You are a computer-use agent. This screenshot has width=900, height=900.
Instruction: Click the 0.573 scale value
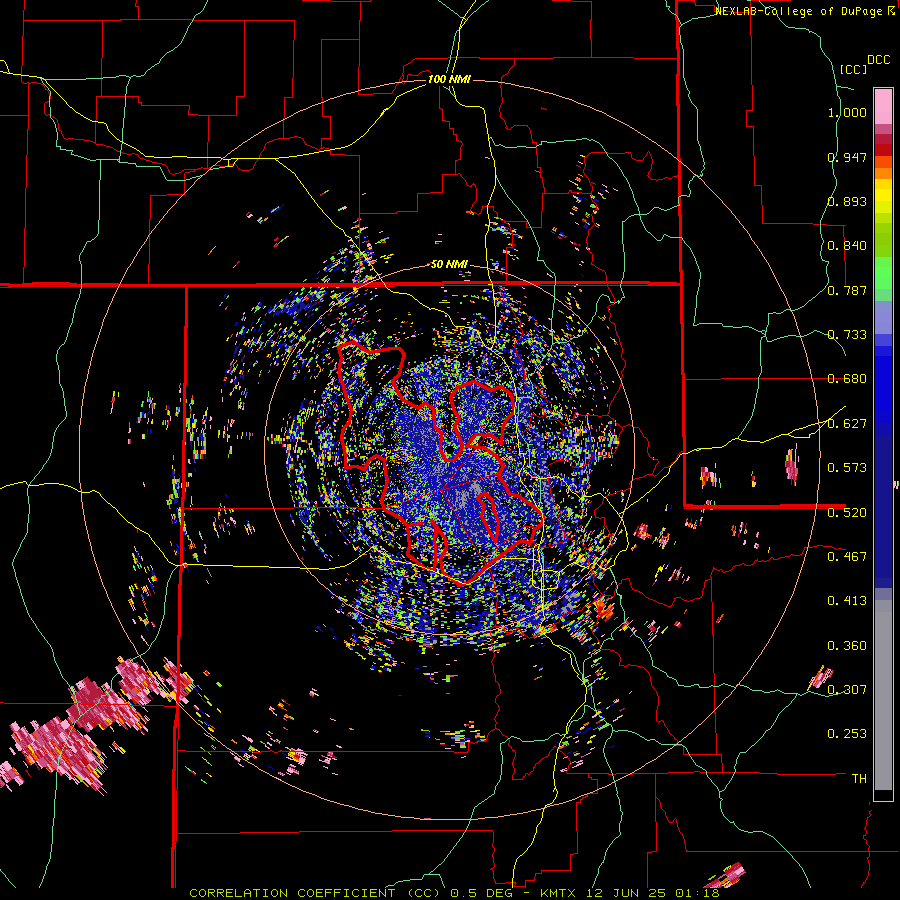pos(847,468)
